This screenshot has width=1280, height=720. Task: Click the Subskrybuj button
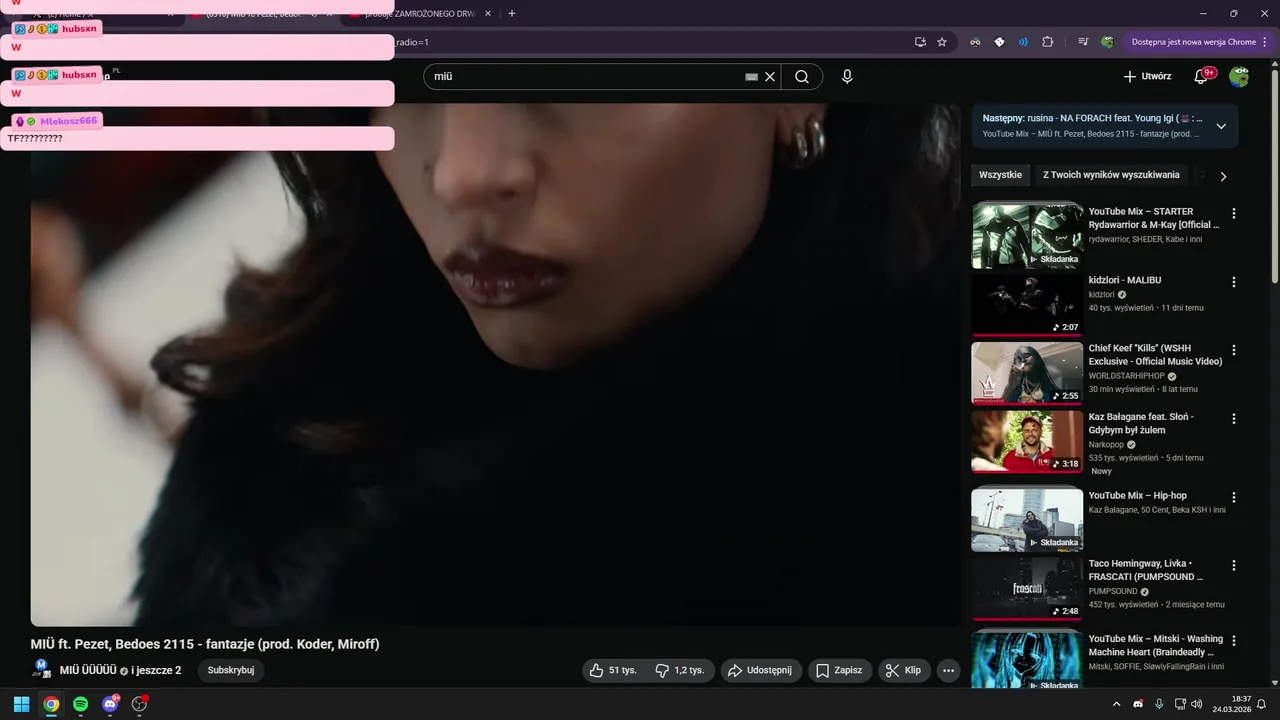[x=231, y=670]
